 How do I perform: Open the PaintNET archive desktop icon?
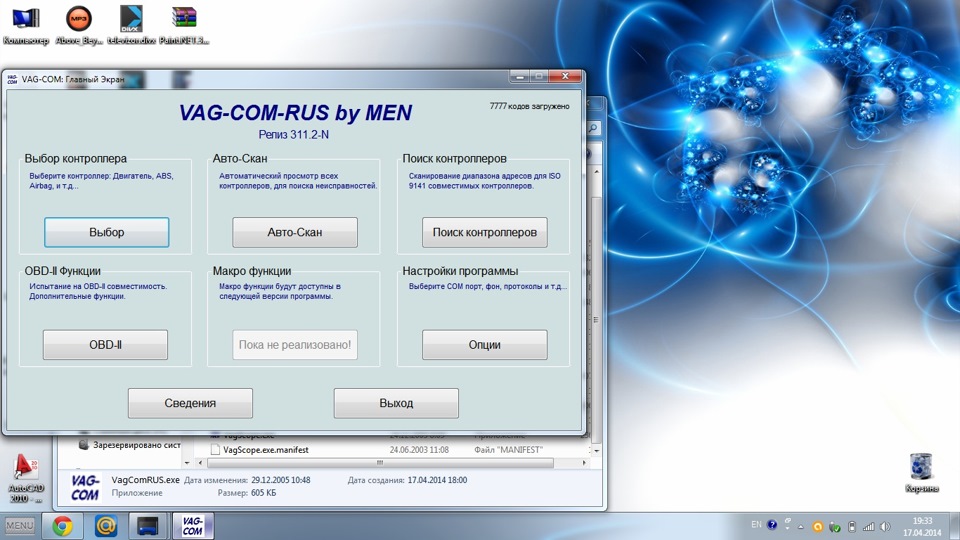[184, 24]
